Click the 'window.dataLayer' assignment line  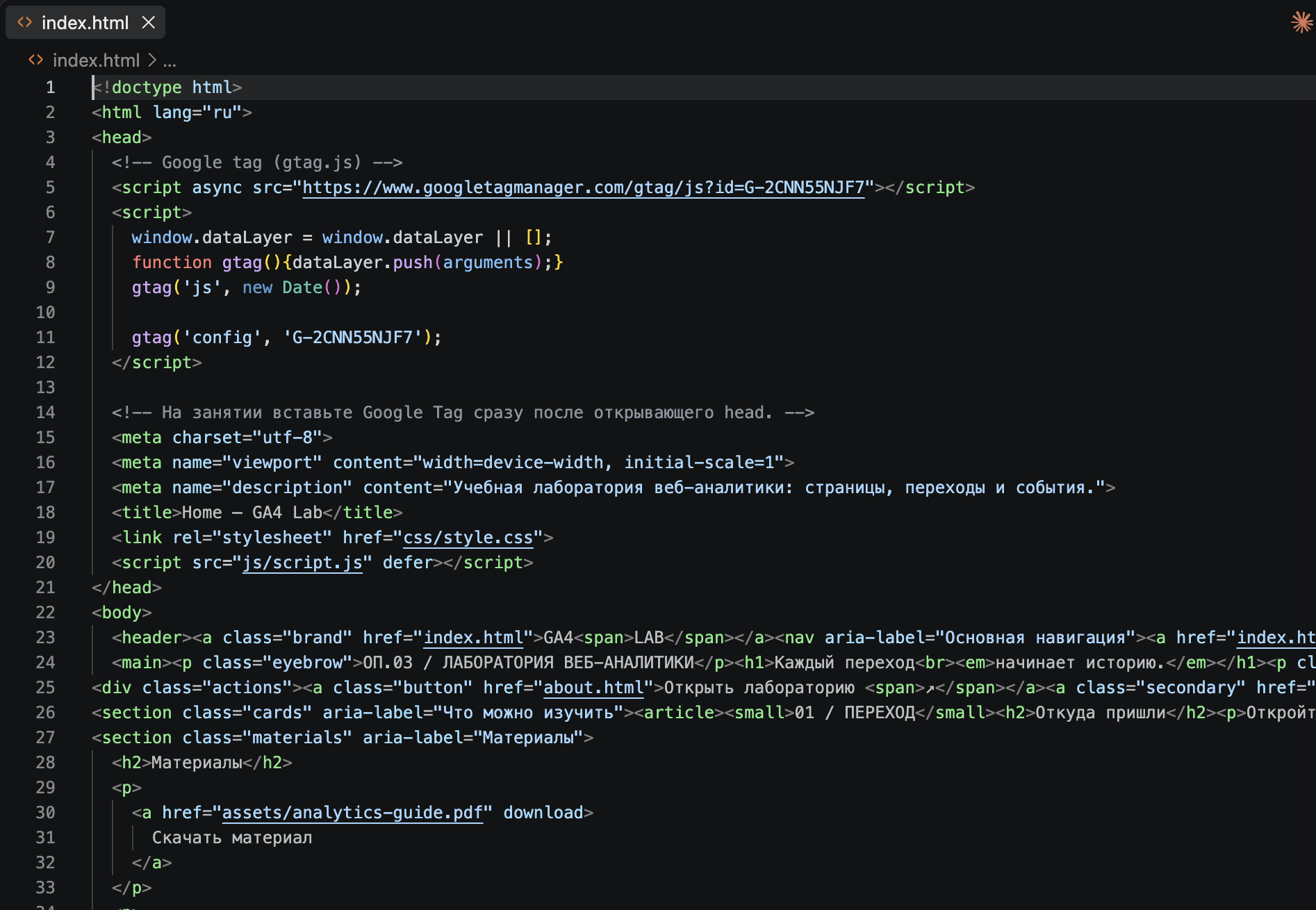tap(342, 238)
